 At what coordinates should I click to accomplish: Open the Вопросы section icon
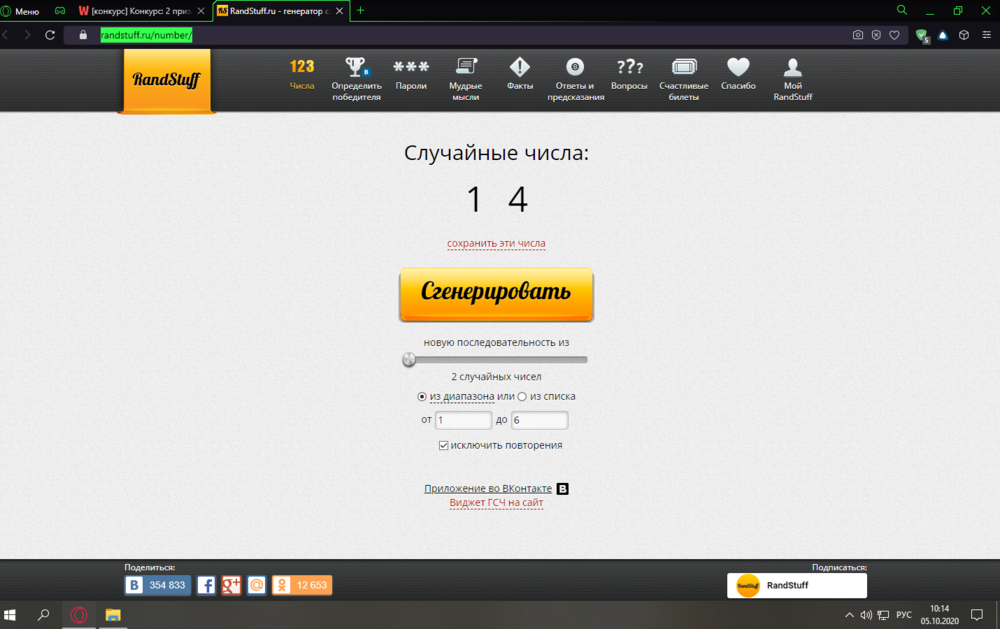[629, 68]
